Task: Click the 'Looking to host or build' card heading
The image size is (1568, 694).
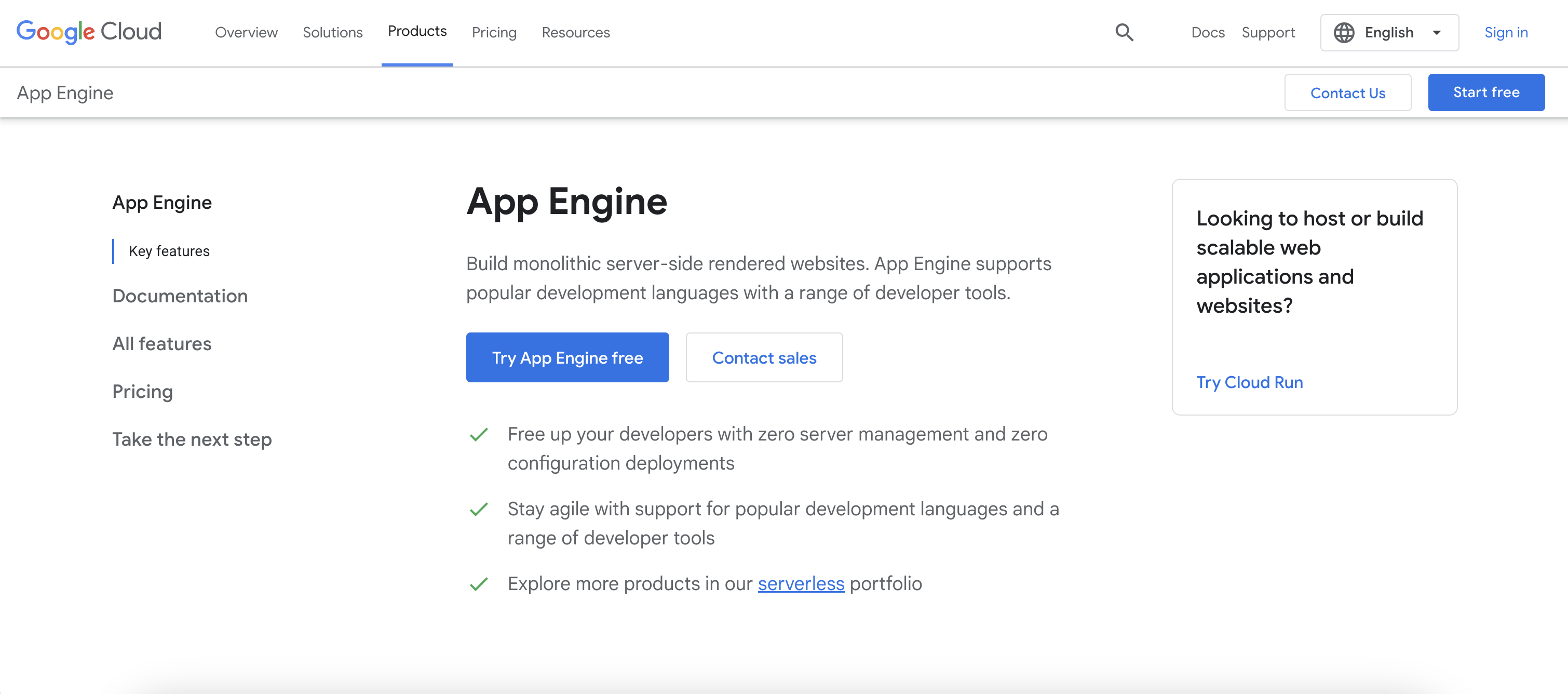Action: tap(1310, 262)
